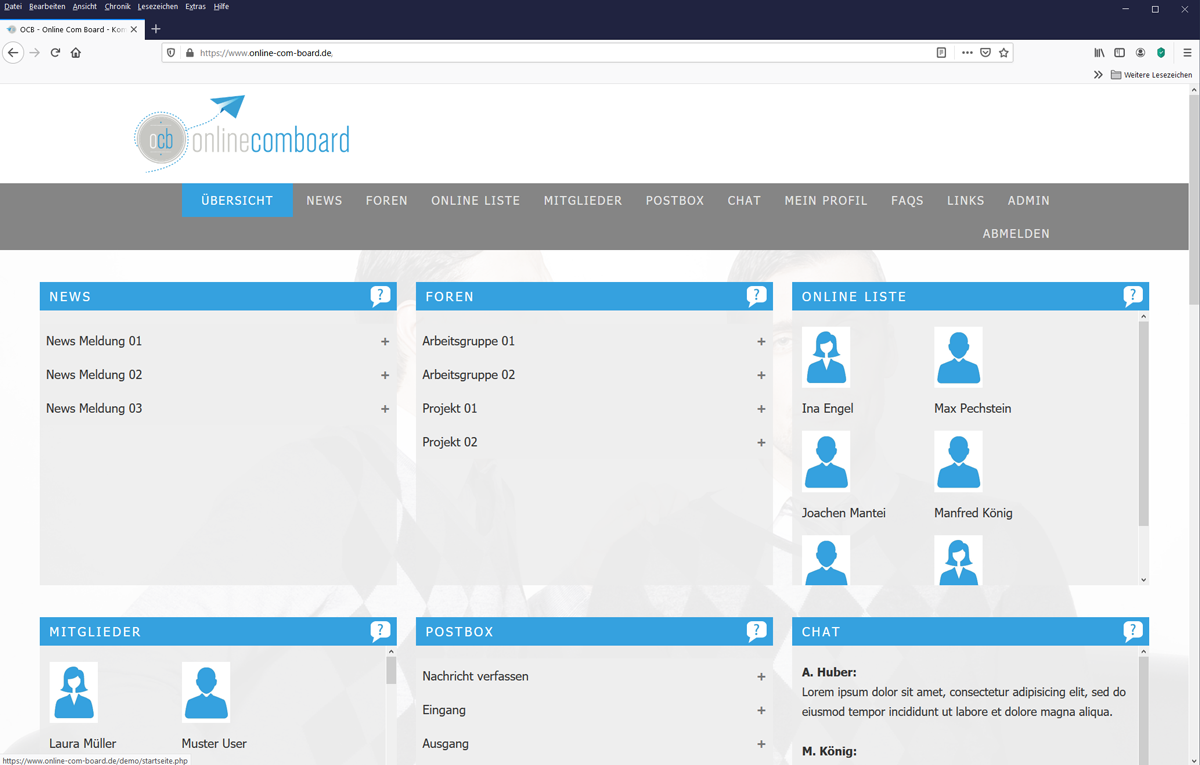Screen dimensions: 1200x765
Task: Click Ina Engel's avatar in online list
Action: (826, 357)
